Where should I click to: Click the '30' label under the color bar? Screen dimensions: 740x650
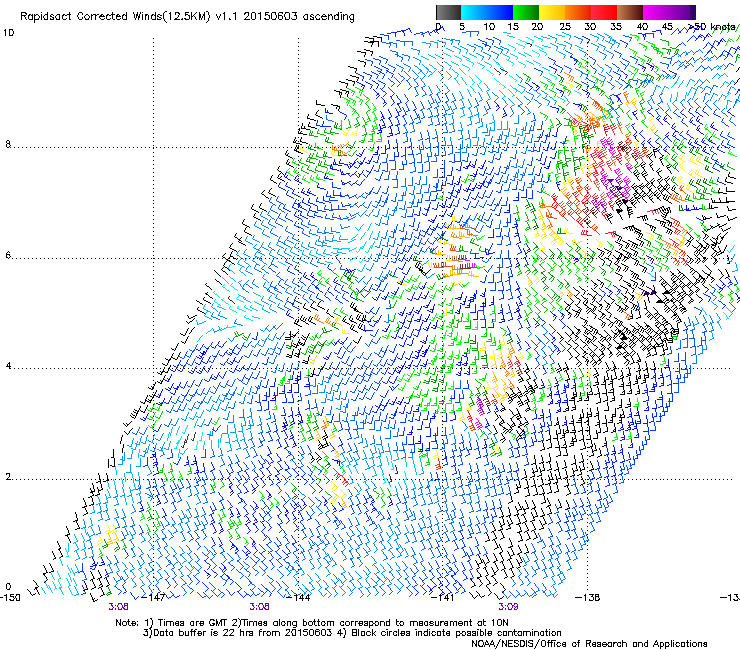[x=590, y=27]
